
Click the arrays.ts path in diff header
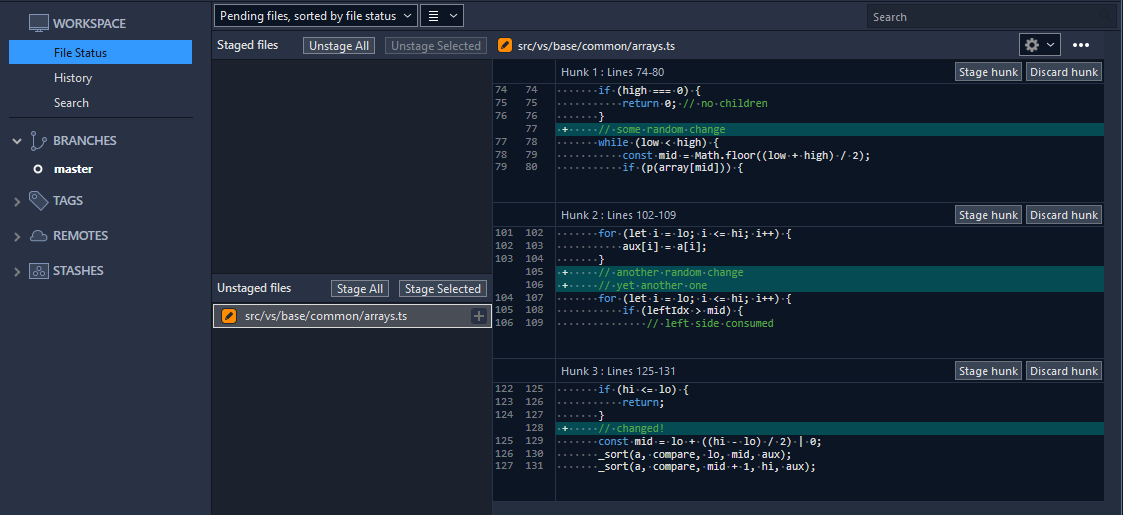(x=596, y=46)
